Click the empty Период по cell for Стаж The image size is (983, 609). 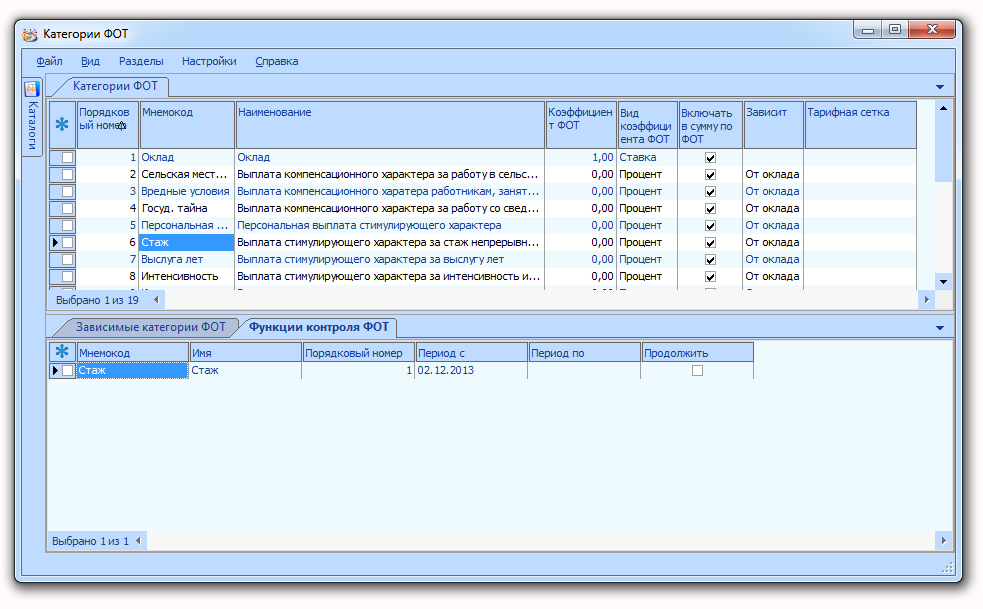[584, 370]
